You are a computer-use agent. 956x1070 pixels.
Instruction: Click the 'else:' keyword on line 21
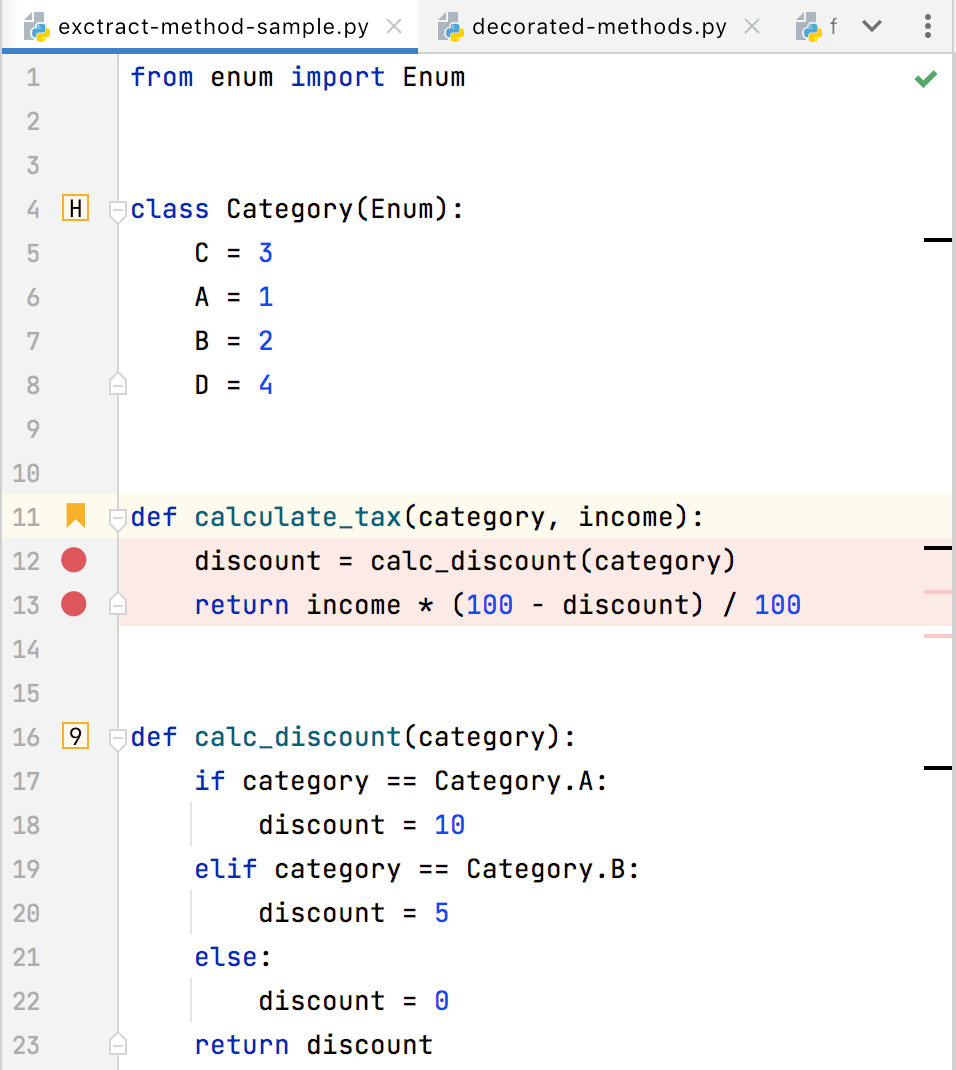(233, 957)
